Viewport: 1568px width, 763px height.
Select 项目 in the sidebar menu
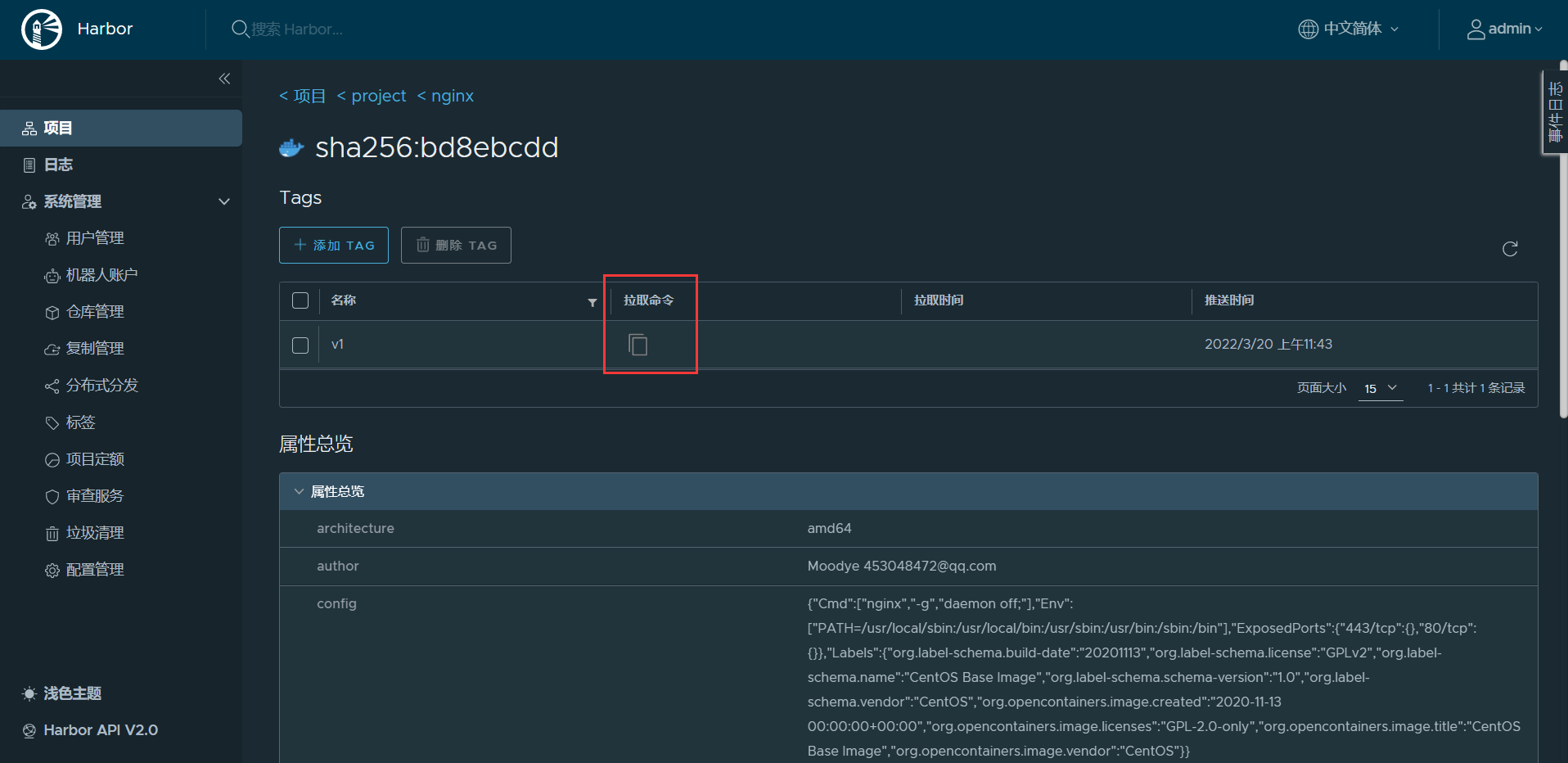57,128
